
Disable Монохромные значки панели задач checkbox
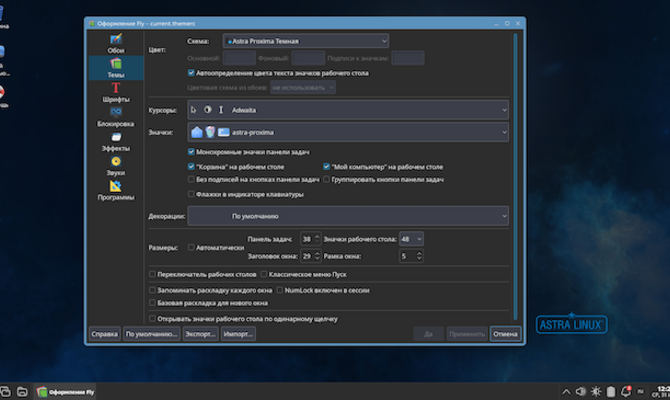[191, 151]
